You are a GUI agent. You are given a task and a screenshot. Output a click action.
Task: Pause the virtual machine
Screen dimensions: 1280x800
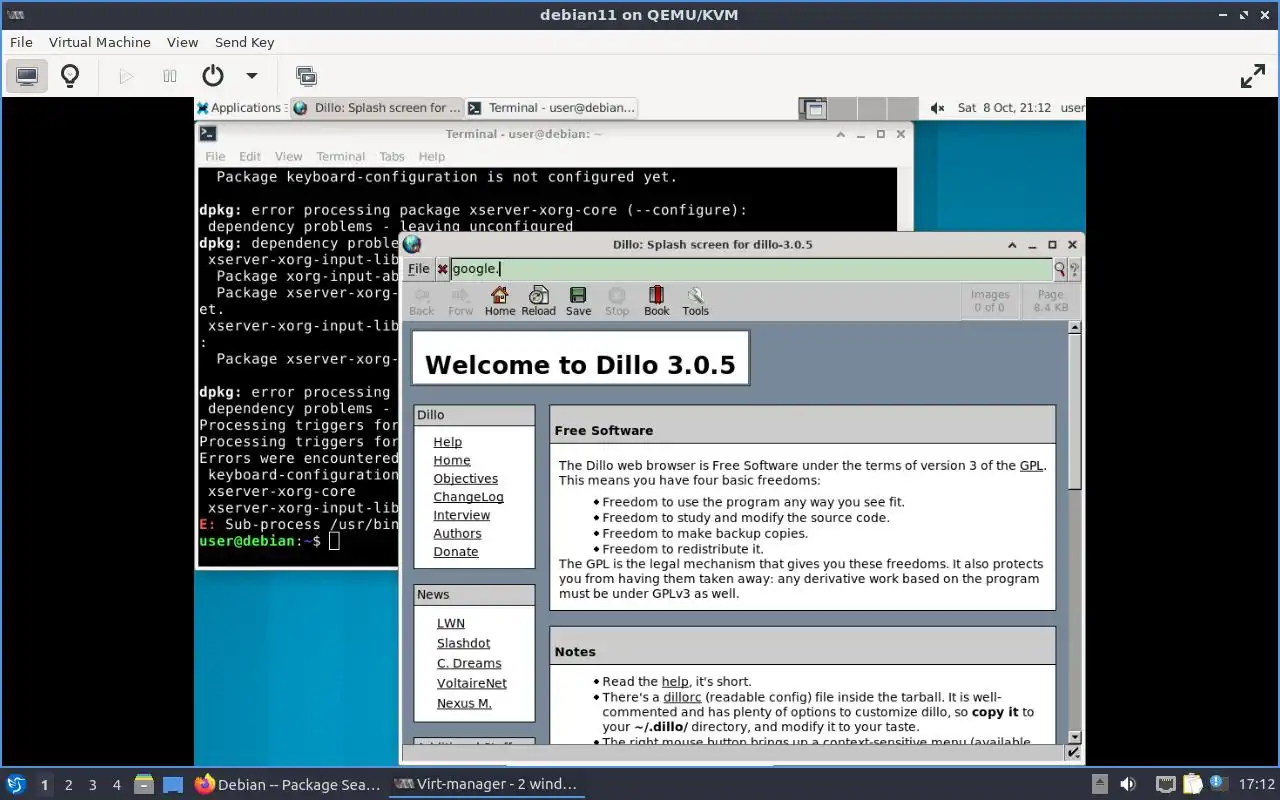(x=170, y=76)
